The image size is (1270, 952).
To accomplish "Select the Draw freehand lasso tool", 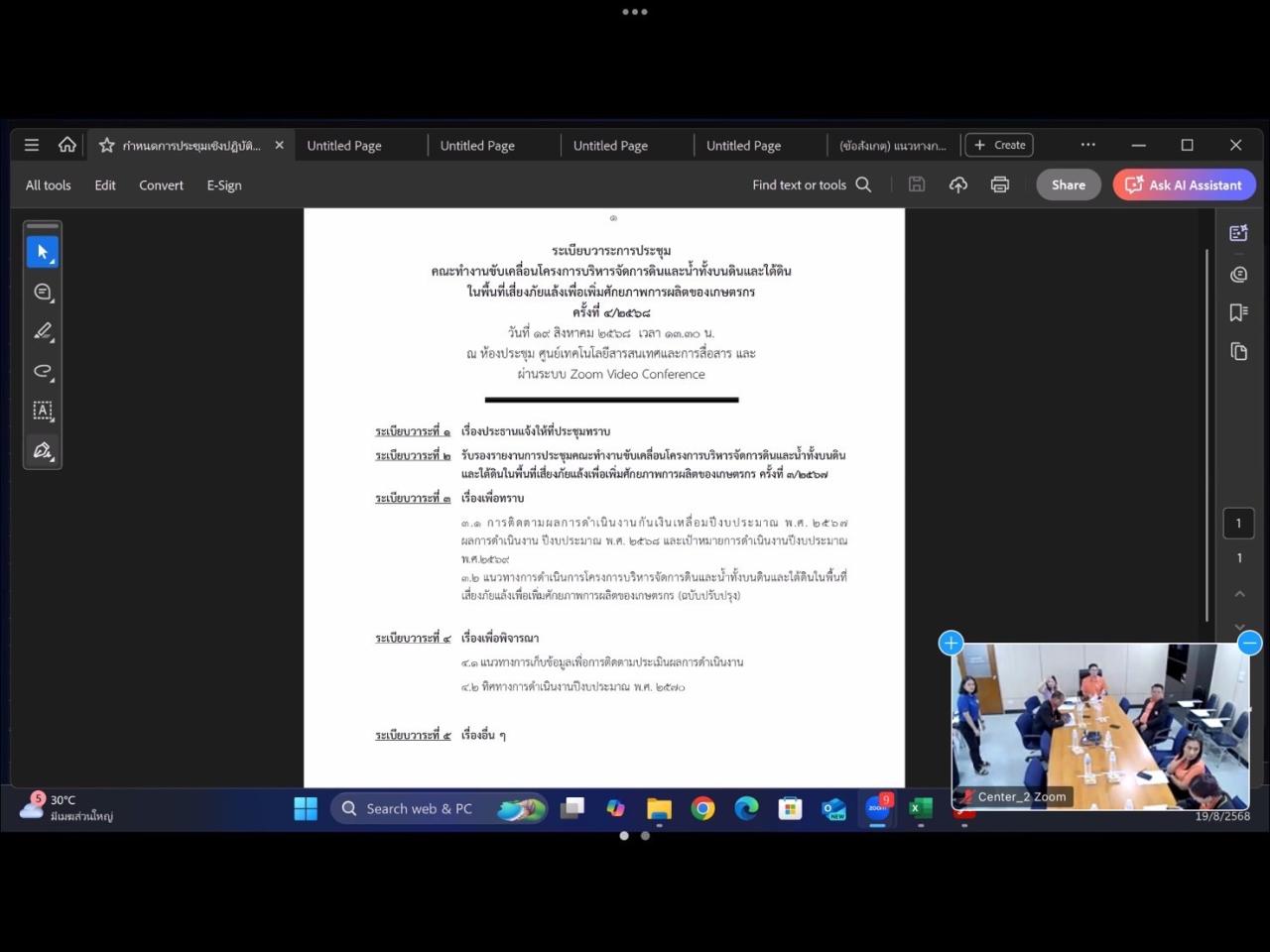I will (x=43, y=371).
